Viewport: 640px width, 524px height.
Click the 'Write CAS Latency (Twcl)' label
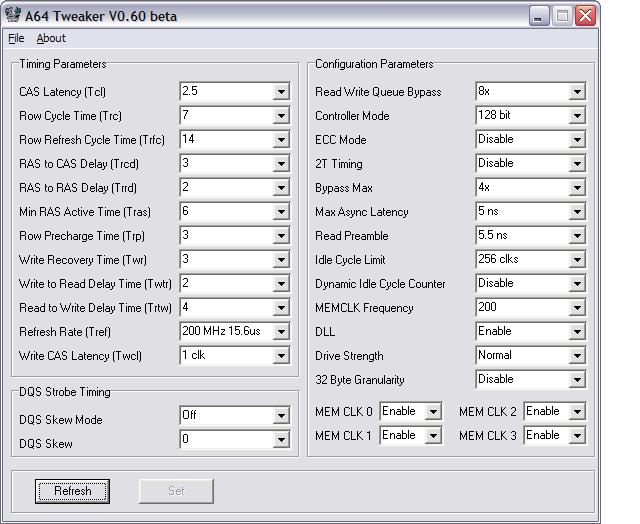coord(80,356)
